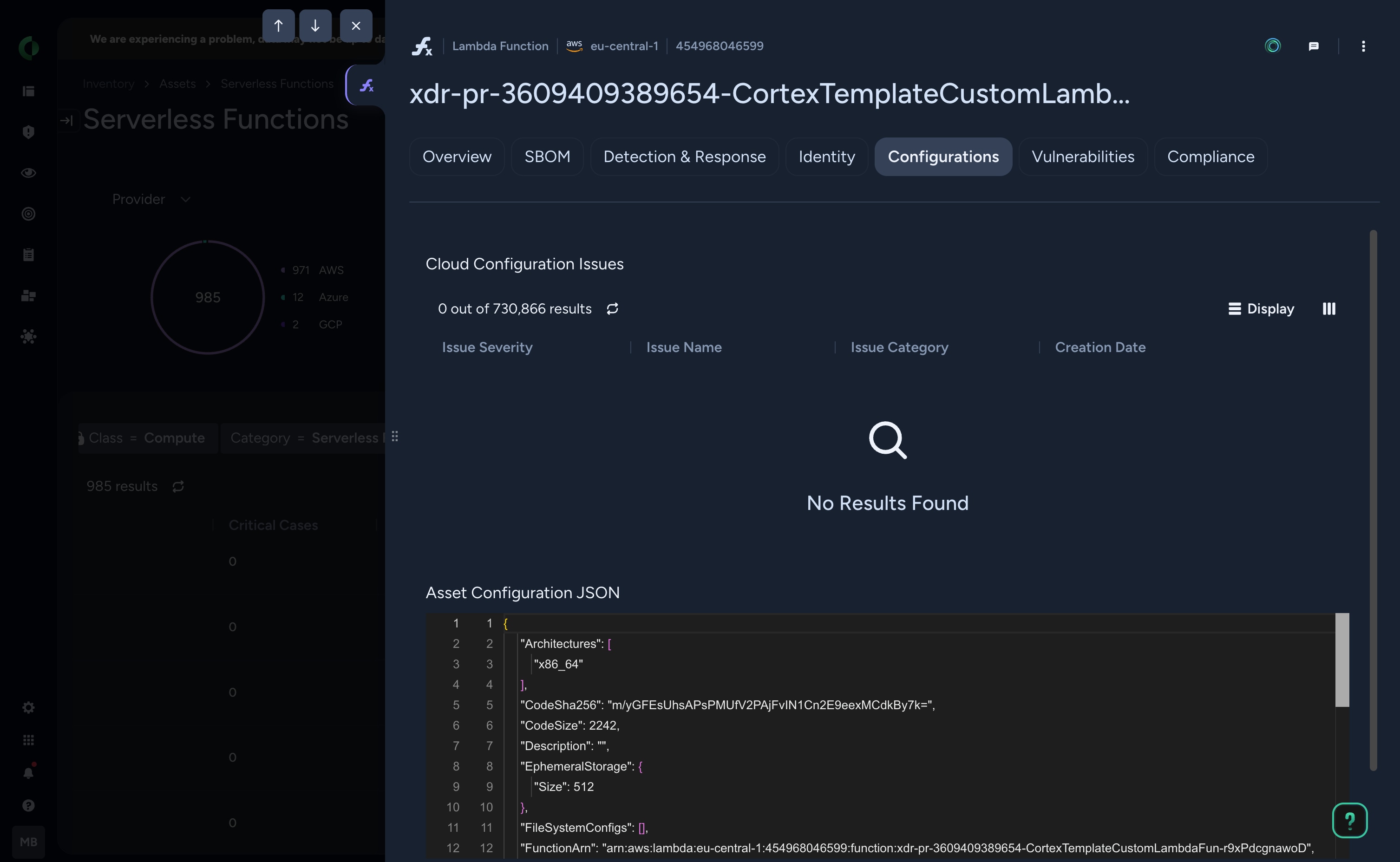This screenshot has height=862, width=1400.
Task: Switch to the Overview tab
Action: point(457,157)
